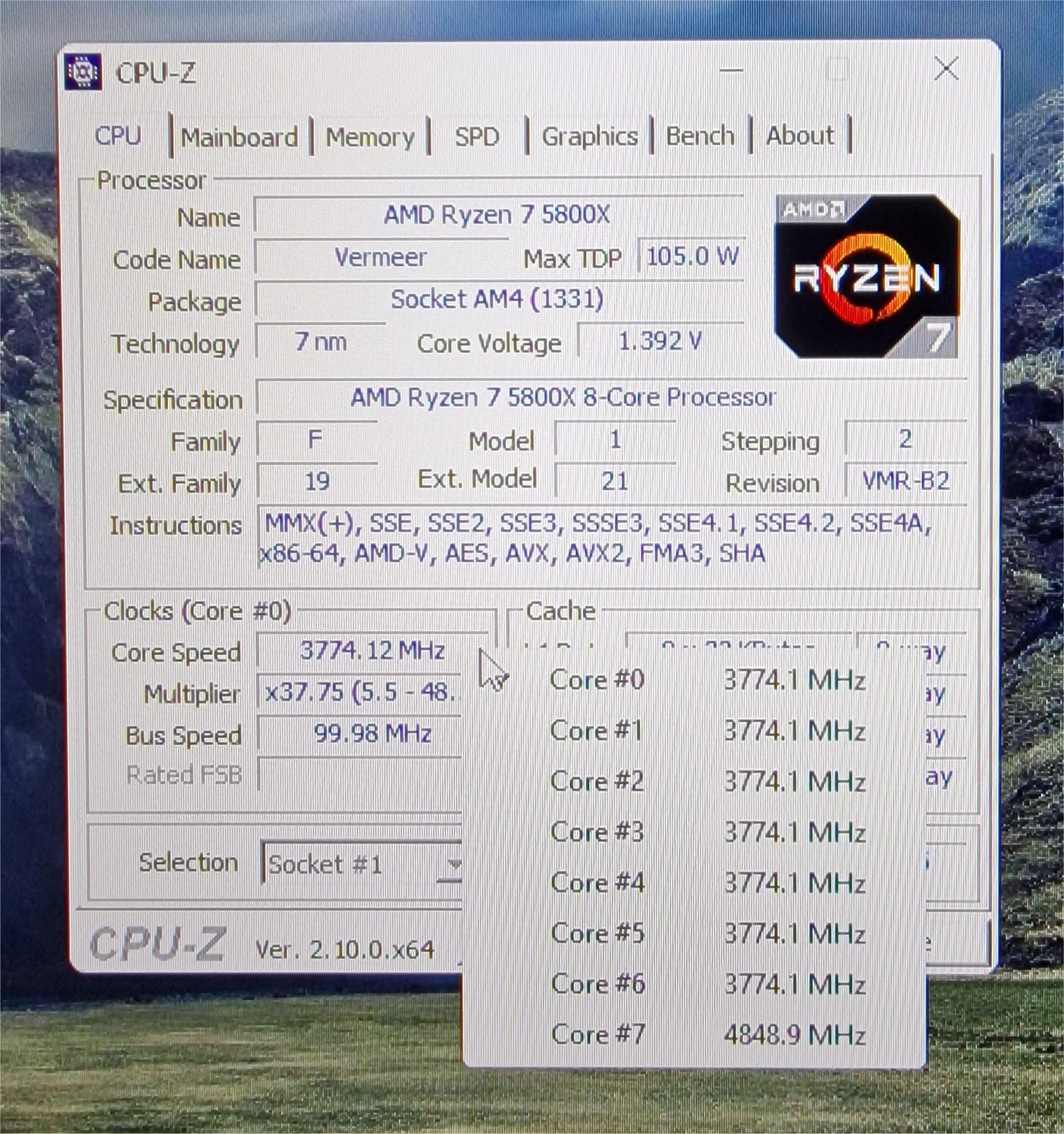Click the Core Speed value 3774.12 MHz
The height and width of the screenshot is (1134, 1064).
(x=372, y=650)
